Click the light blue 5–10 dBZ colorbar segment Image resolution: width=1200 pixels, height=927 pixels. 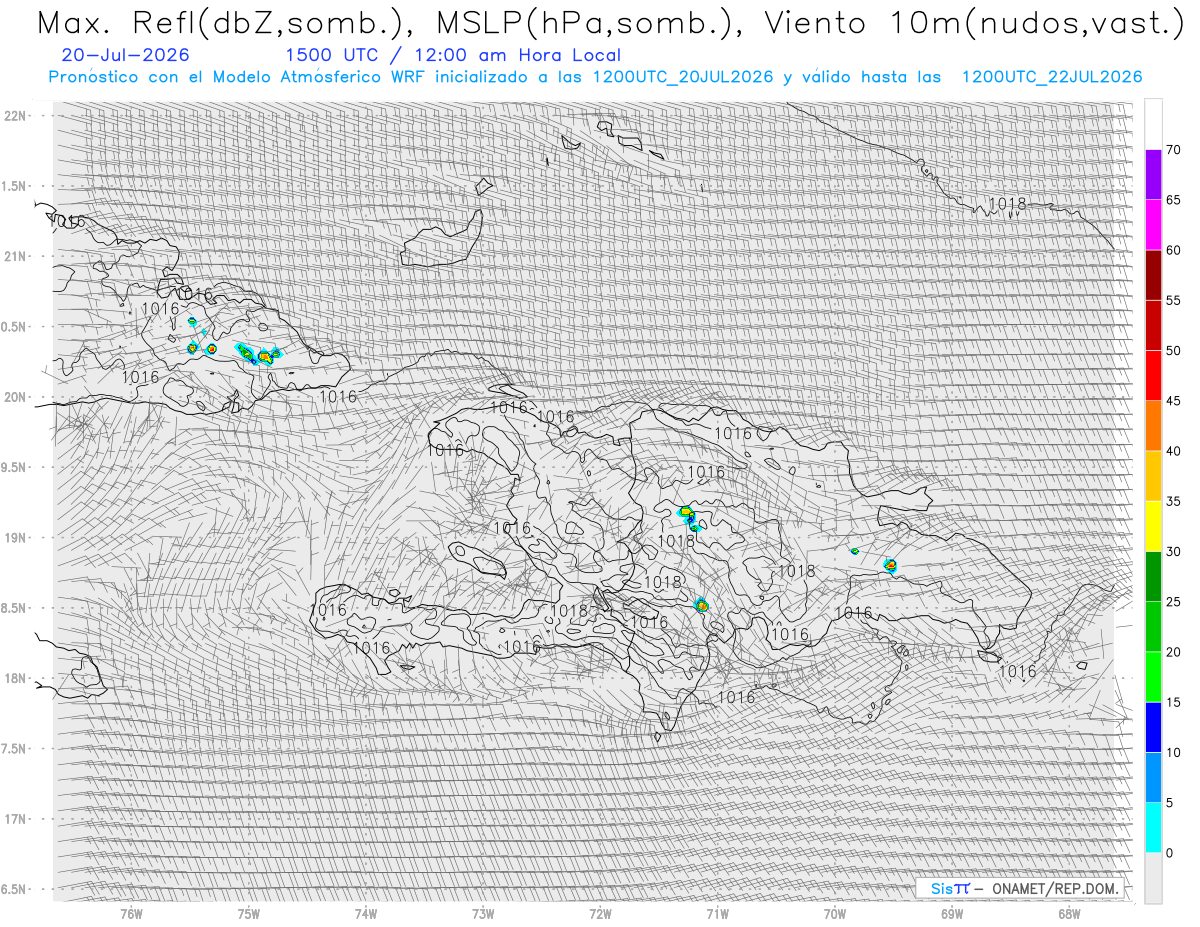[x=1153, y=778]
